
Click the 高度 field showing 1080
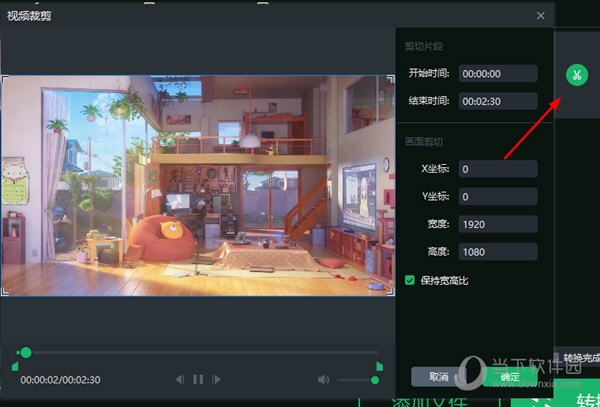coord(498,251)
